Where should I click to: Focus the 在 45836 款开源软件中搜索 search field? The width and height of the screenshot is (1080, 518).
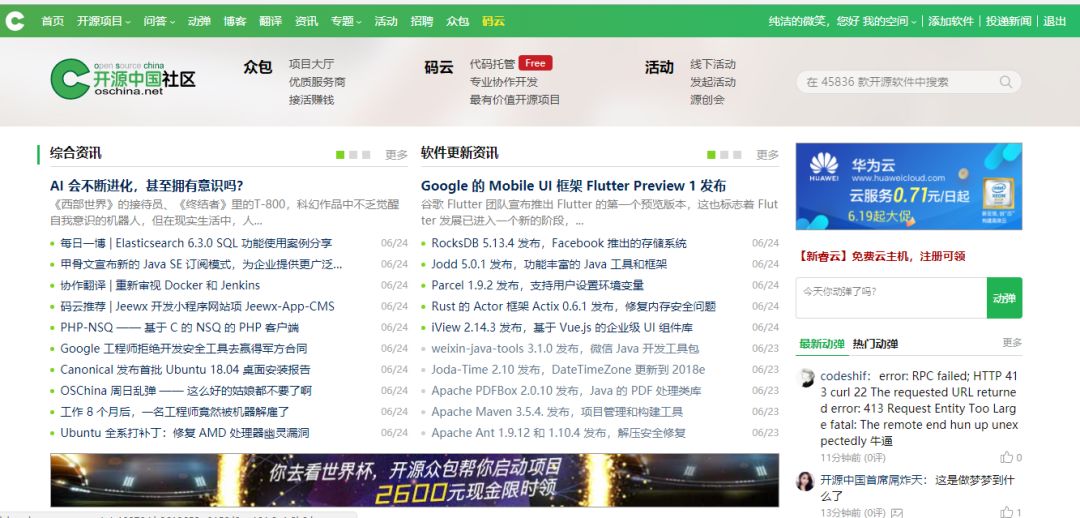pos(908,82)
